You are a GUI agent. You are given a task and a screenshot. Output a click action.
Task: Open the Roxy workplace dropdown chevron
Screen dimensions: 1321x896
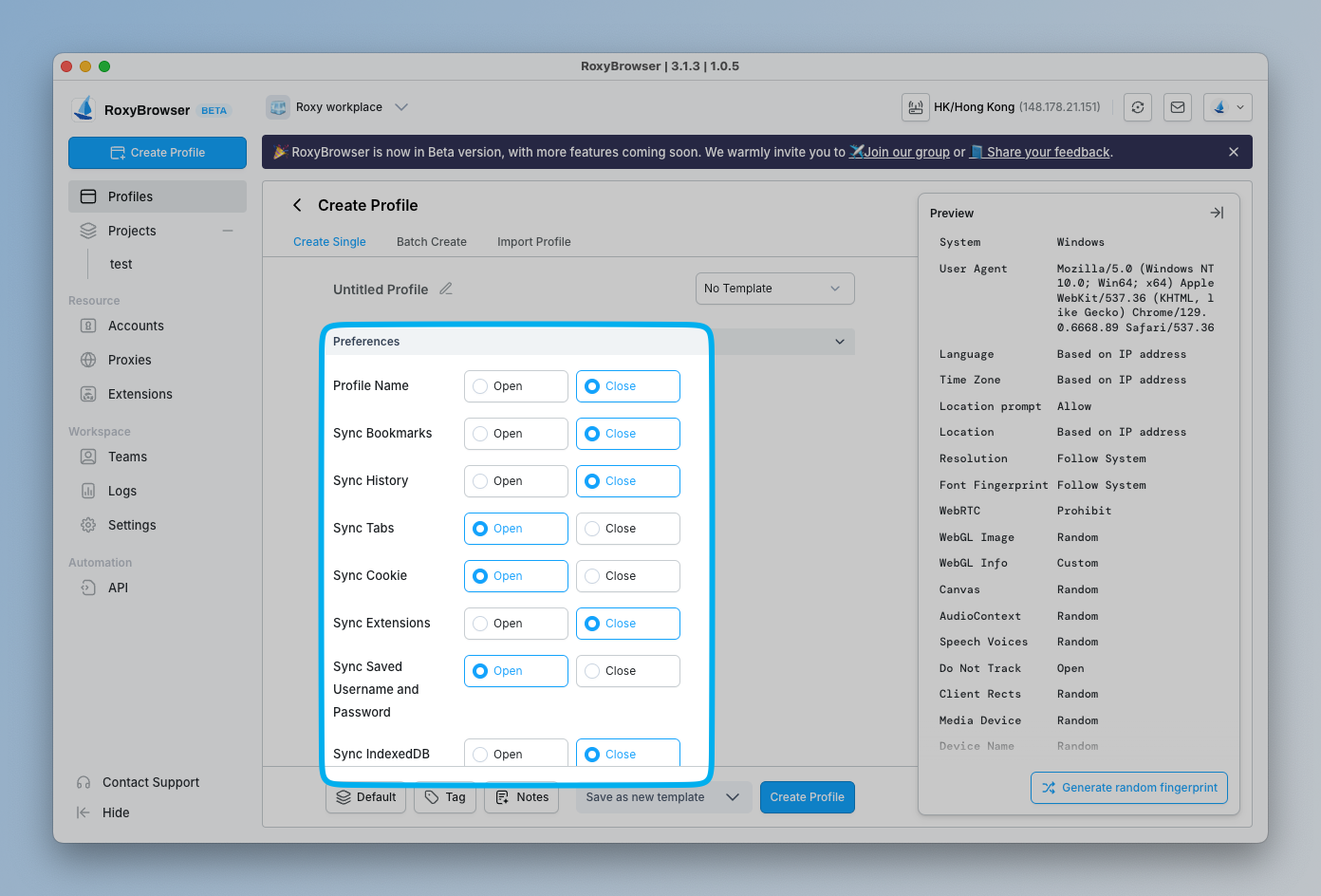(401, 107)
